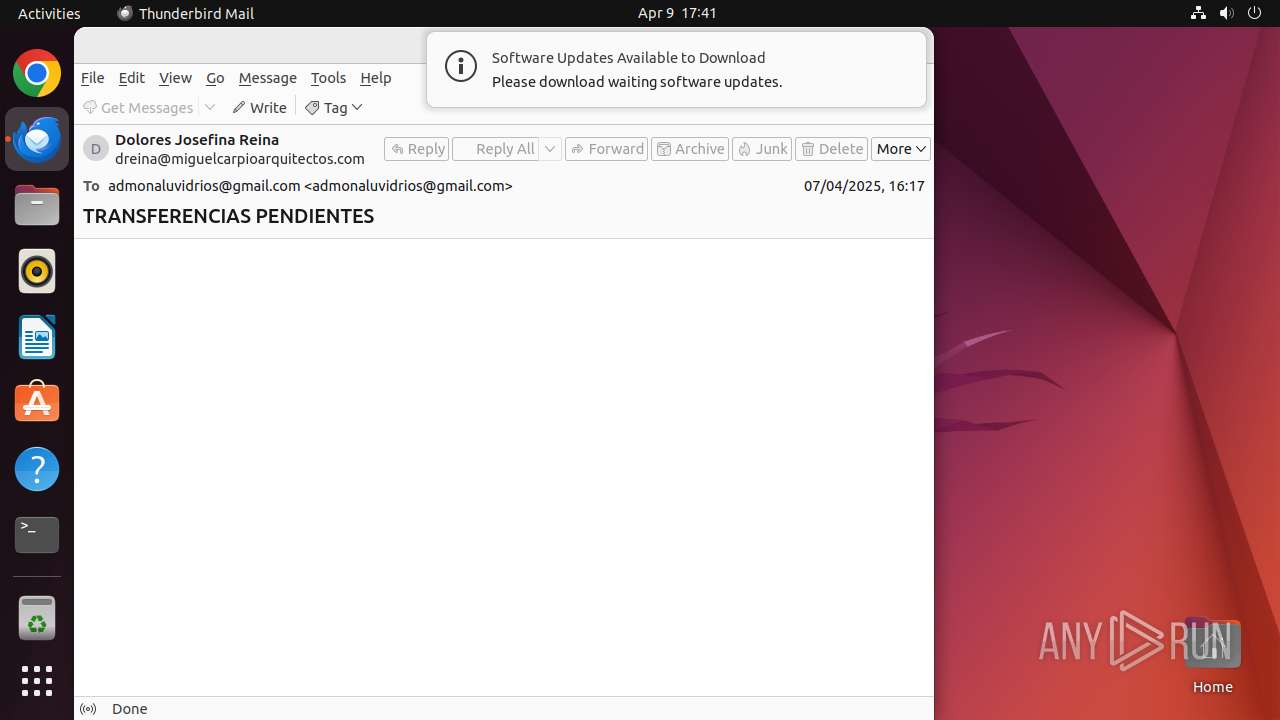Open the Activities overview
This screenshot has width=1280, height=720.
coord(49,13)
